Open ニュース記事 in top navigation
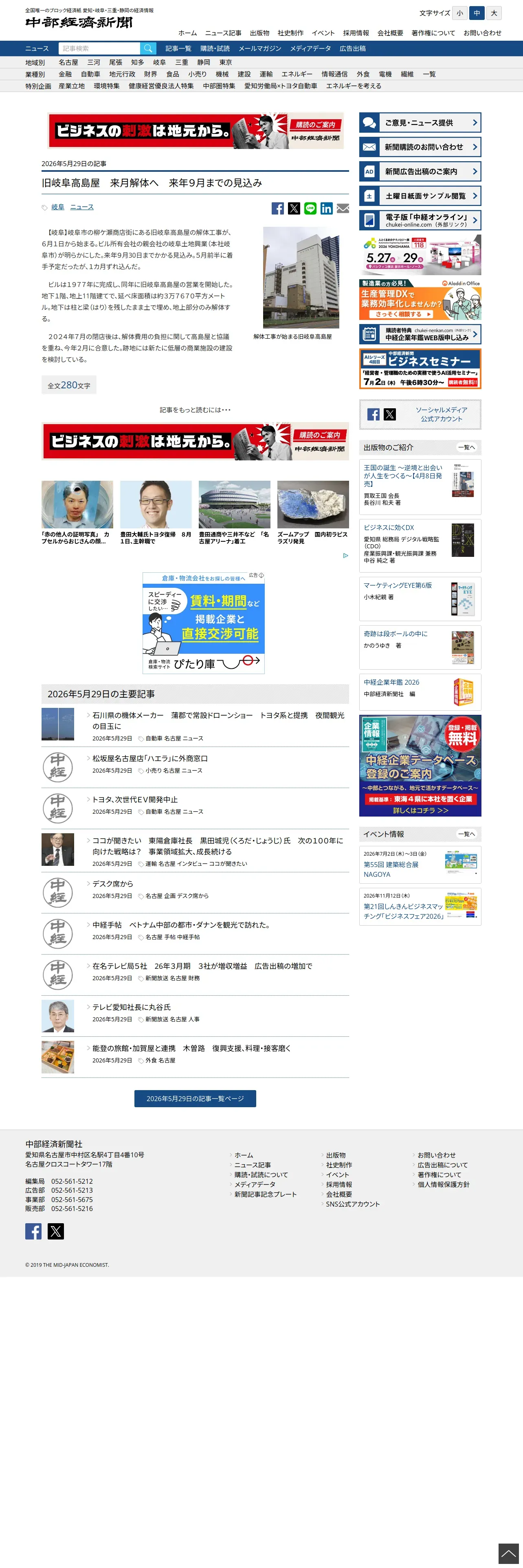 pos(223,33)
